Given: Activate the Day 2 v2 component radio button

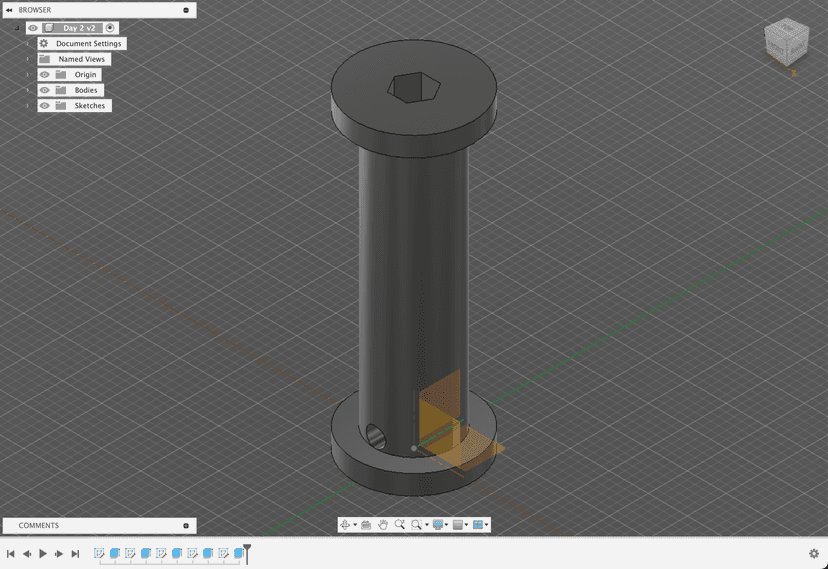Looking at the screenshot, I should 110,28.
